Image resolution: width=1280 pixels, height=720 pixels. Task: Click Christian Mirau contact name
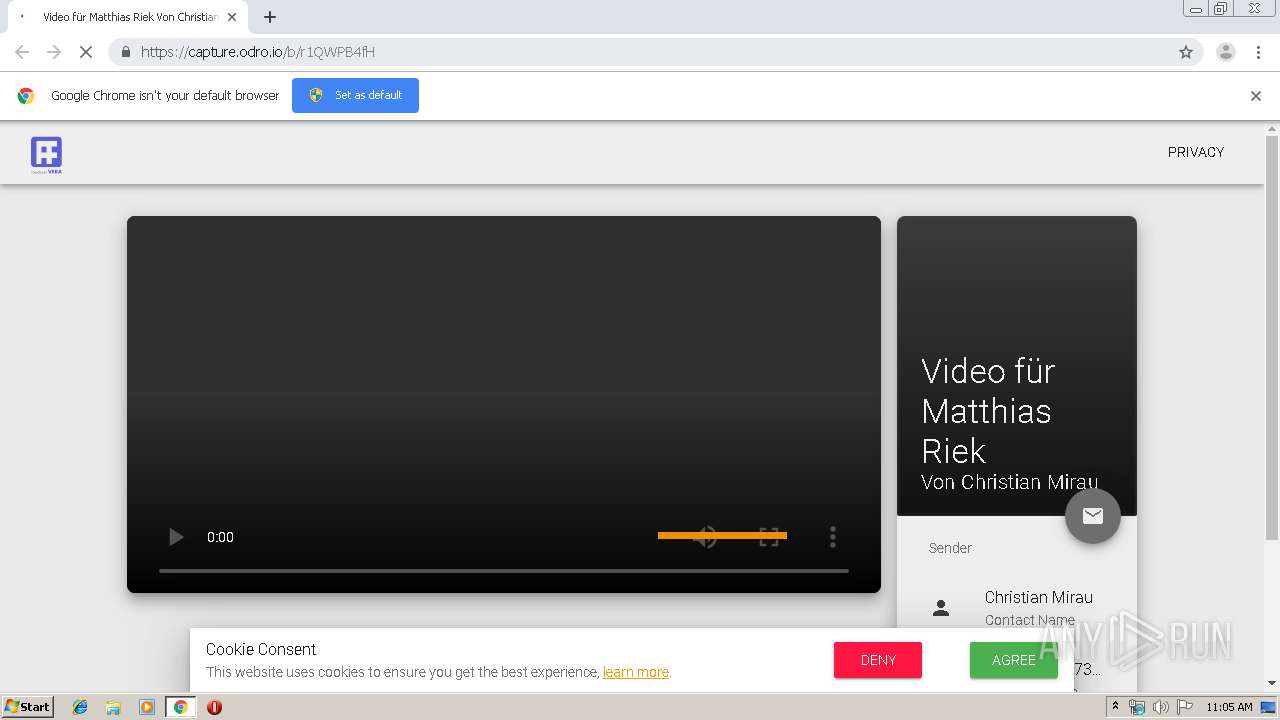(1038, 597)
